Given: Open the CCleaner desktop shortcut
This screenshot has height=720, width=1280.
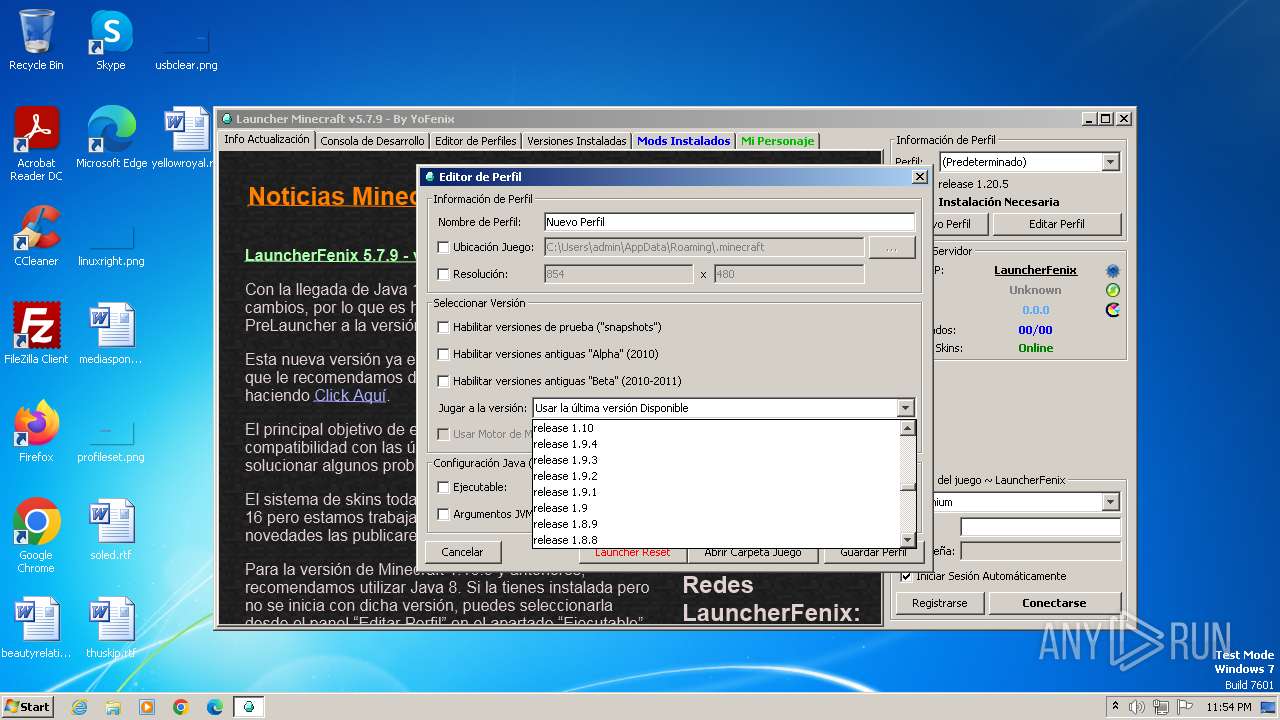Looking at the screenshot, I should pos(36,236).
